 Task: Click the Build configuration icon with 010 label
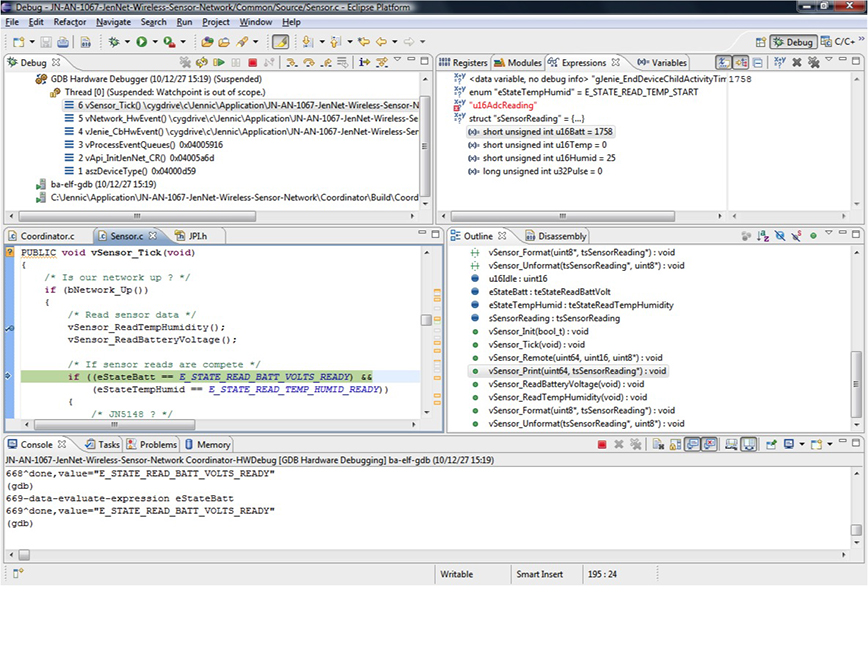click(x=85, y=42)
